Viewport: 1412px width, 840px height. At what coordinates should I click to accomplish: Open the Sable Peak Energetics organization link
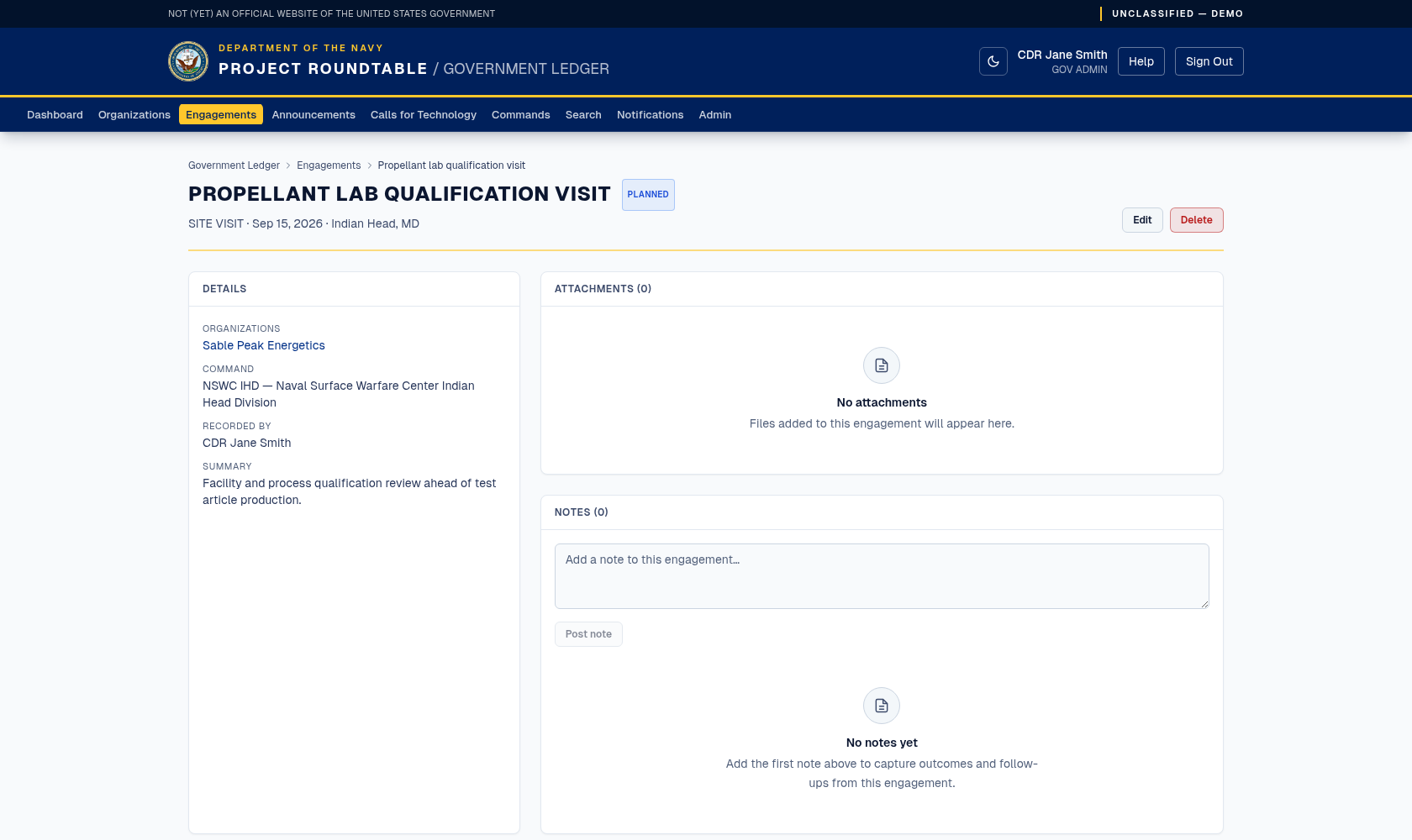[x=264, y=345]
